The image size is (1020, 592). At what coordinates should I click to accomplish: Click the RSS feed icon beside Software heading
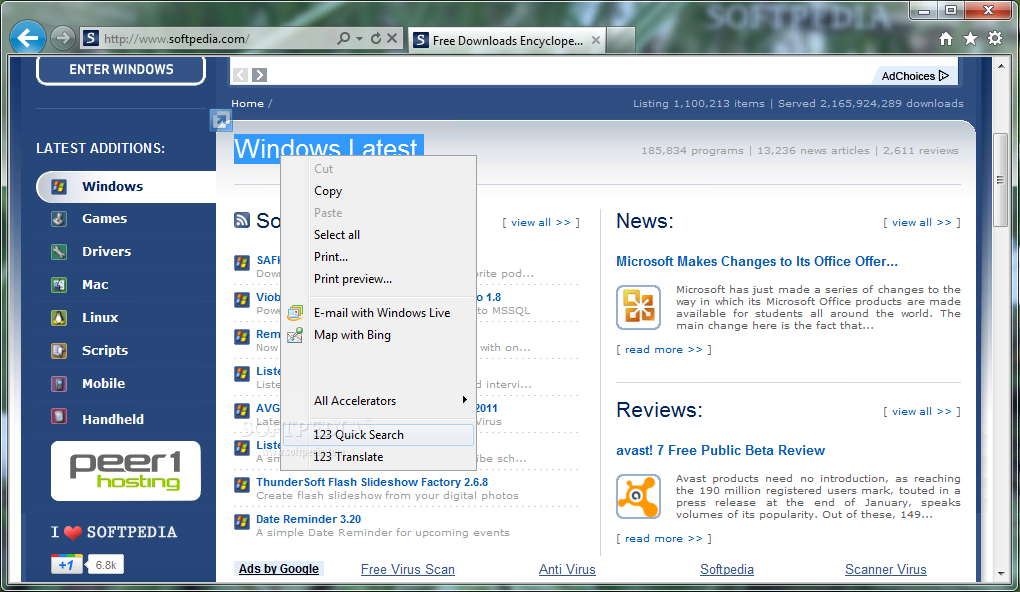(x=242, y=221)
